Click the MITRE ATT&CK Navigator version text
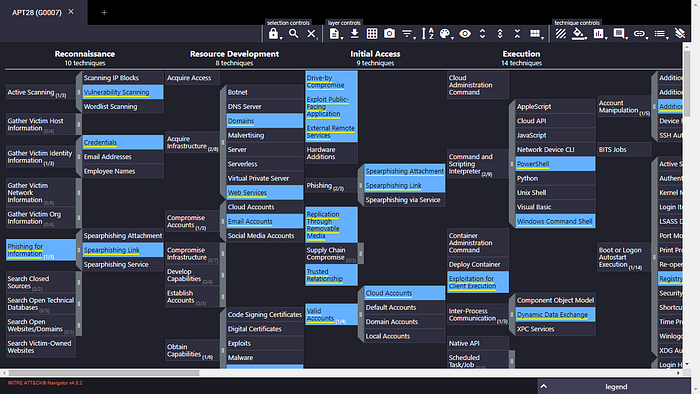 click(45, 383)
